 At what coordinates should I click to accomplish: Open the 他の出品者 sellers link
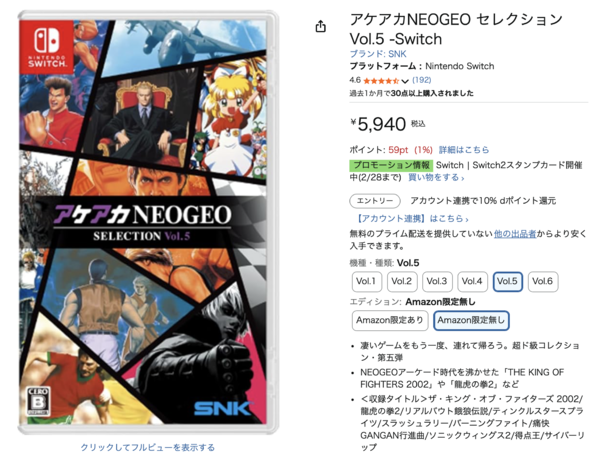[x=515, y=233]
